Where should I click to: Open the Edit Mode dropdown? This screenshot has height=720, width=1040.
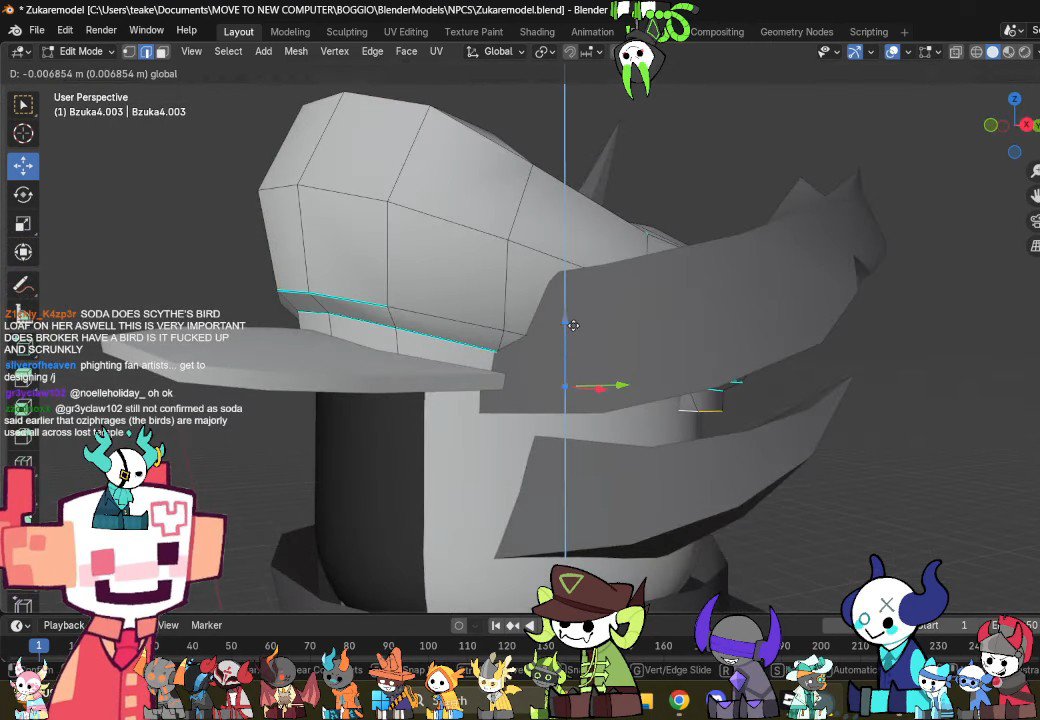(78, 52)
